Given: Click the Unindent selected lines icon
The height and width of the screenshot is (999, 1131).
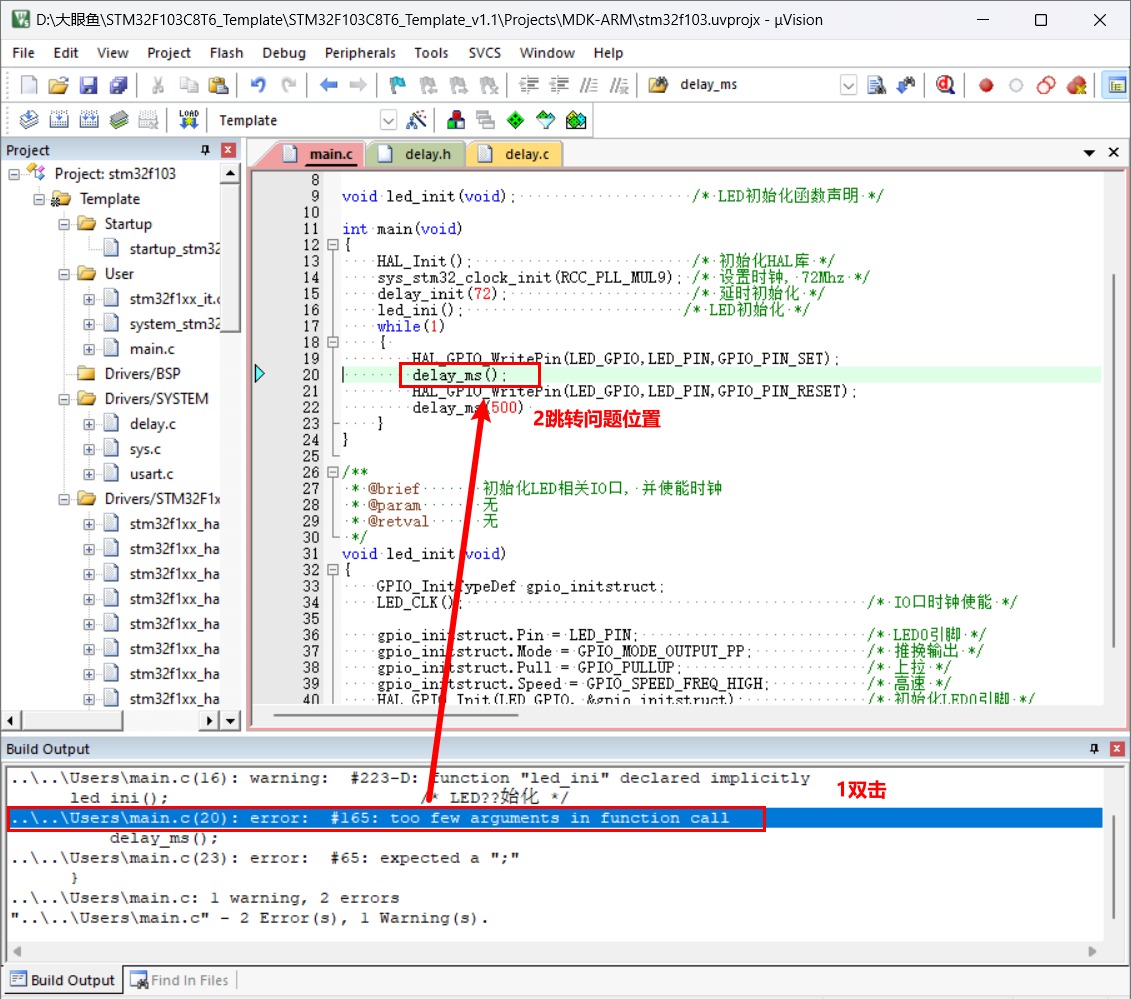Looking at the screenshot, I should coord(559,85).
